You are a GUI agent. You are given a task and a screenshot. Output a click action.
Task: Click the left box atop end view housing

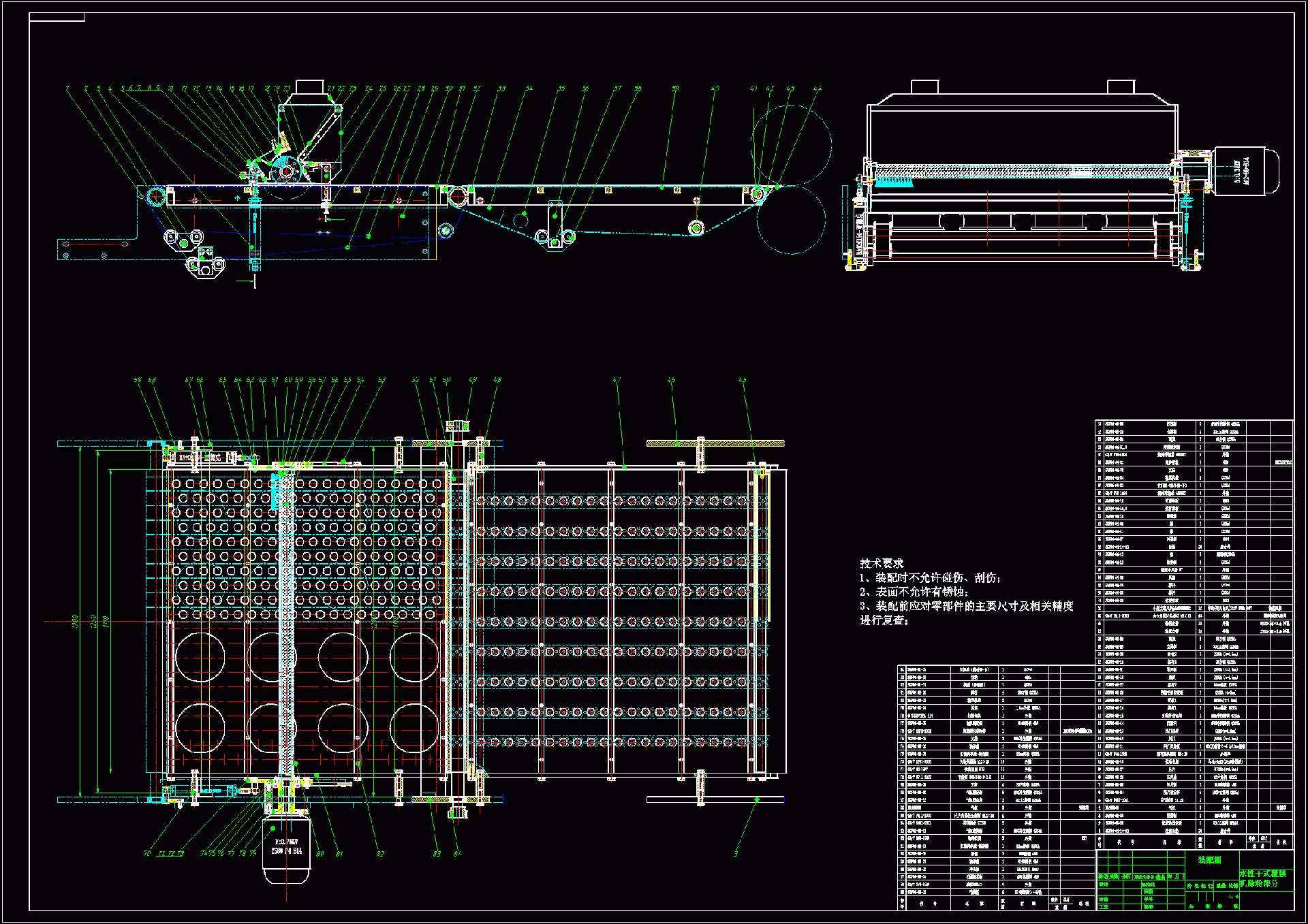tap(924, 86)
